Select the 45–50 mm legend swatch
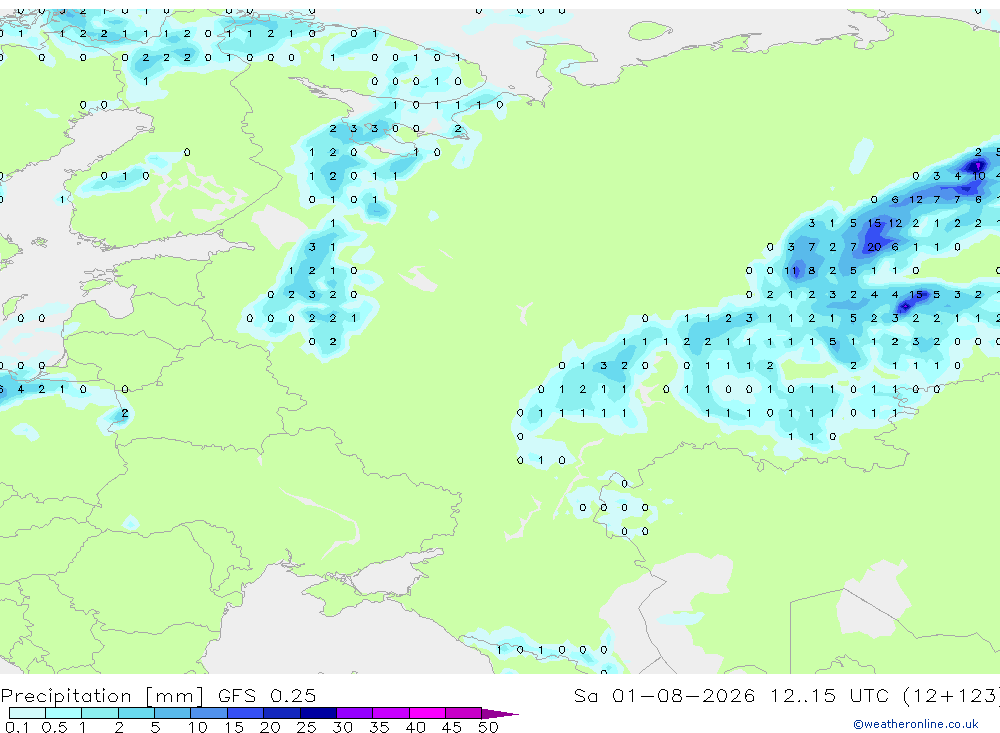Screen dimensions: 1000x733 click(463, 713)
